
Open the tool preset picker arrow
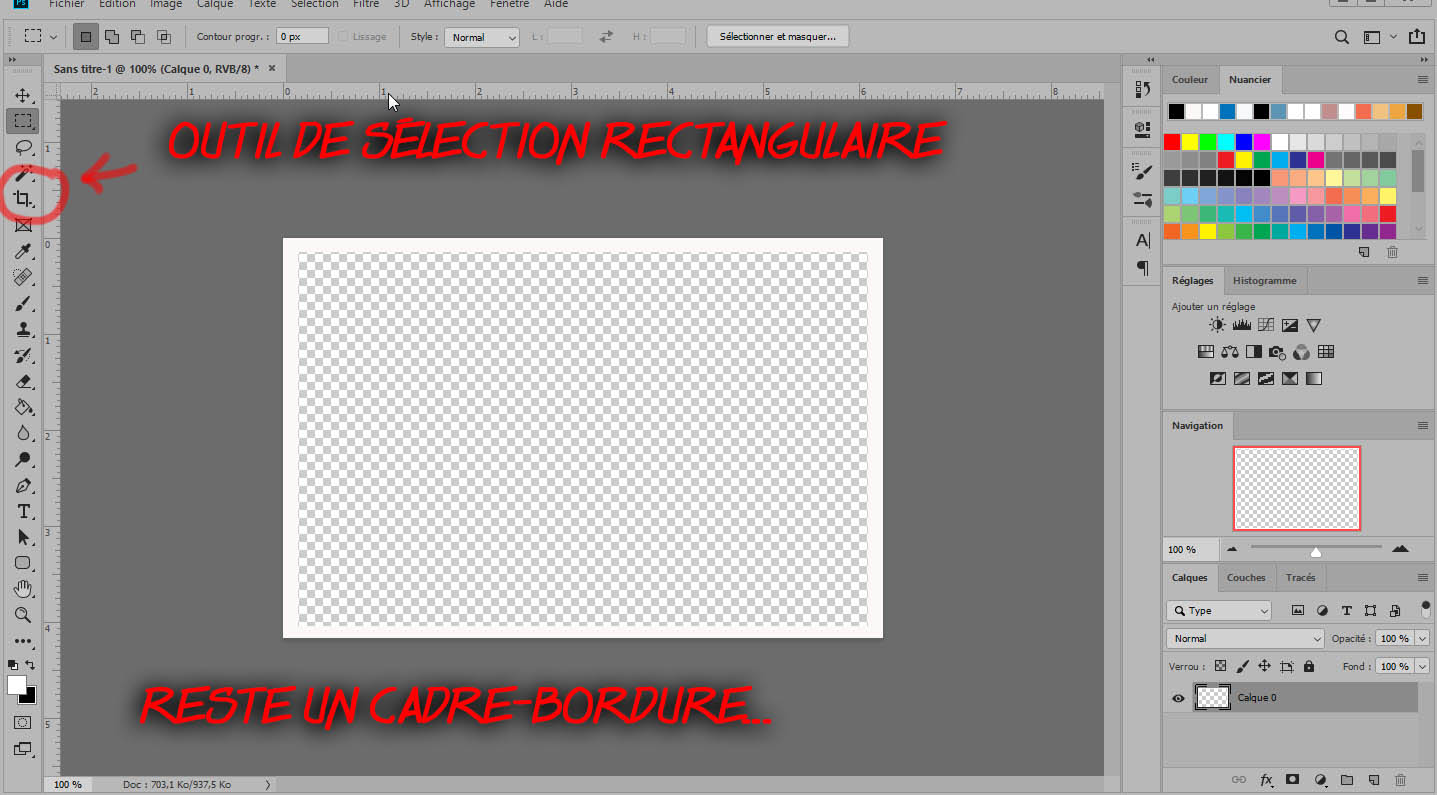point(53,37)
